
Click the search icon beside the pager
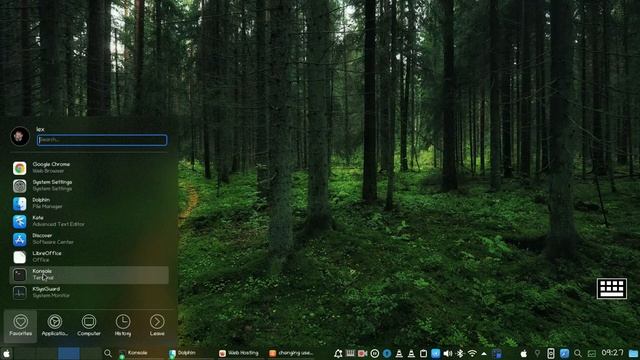point(108,353)
